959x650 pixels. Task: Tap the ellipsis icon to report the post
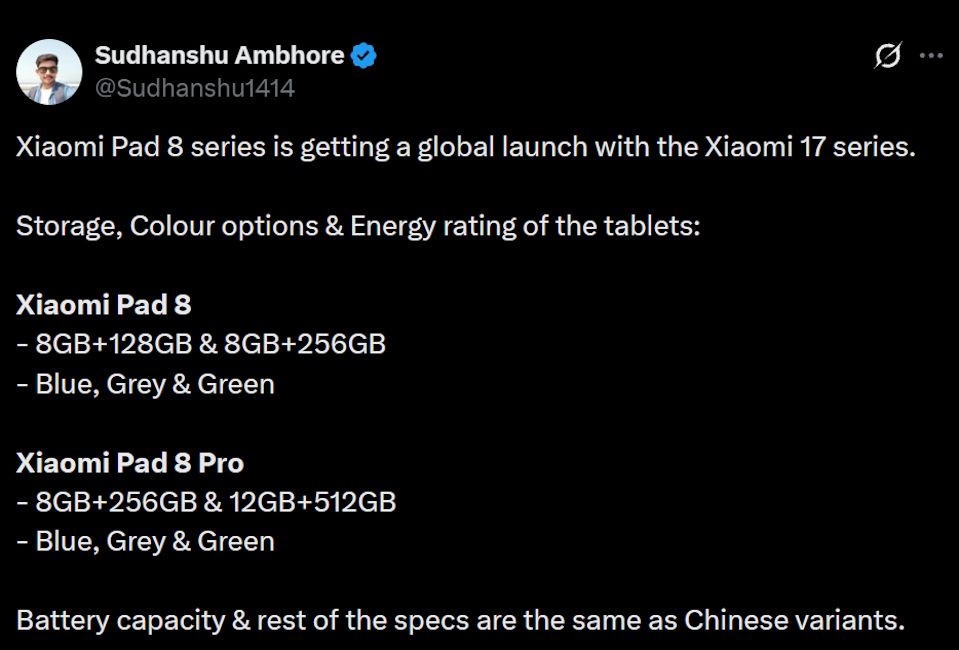931,58
